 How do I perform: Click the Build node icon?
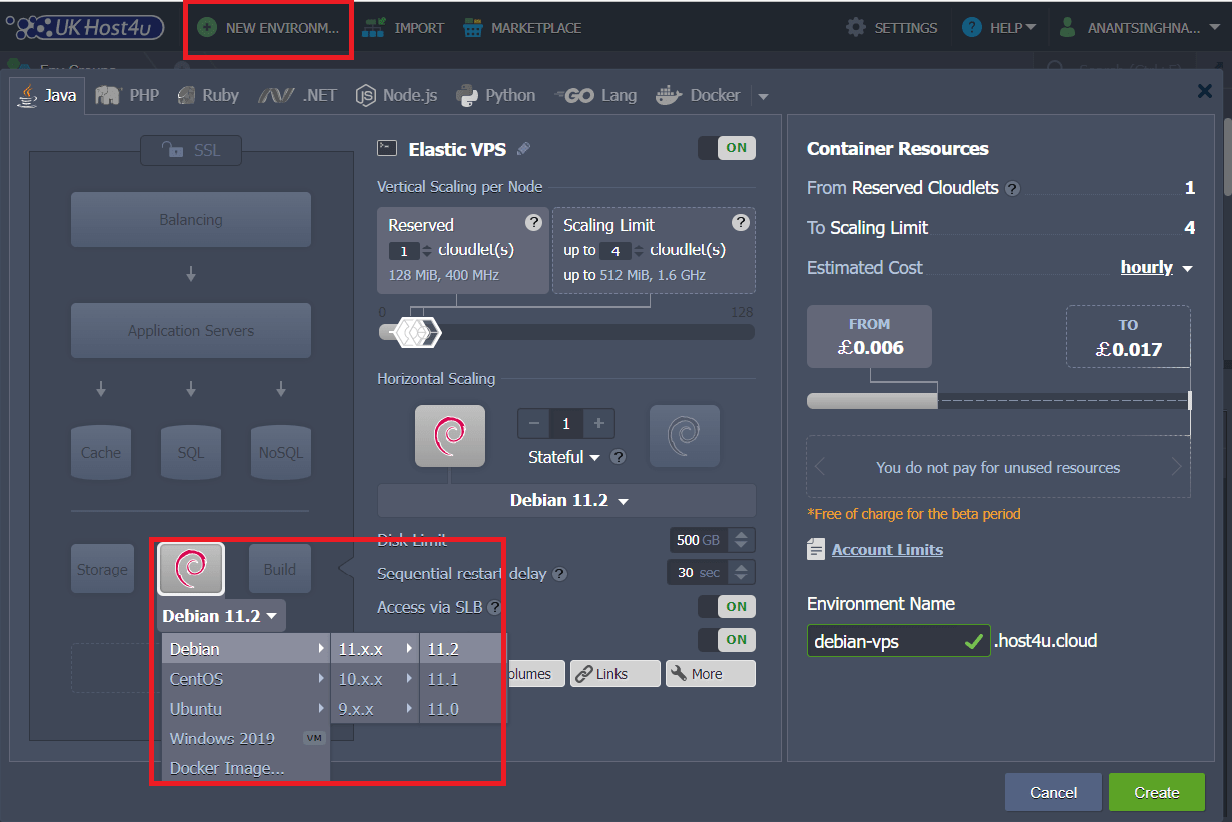tap(279, 568)
